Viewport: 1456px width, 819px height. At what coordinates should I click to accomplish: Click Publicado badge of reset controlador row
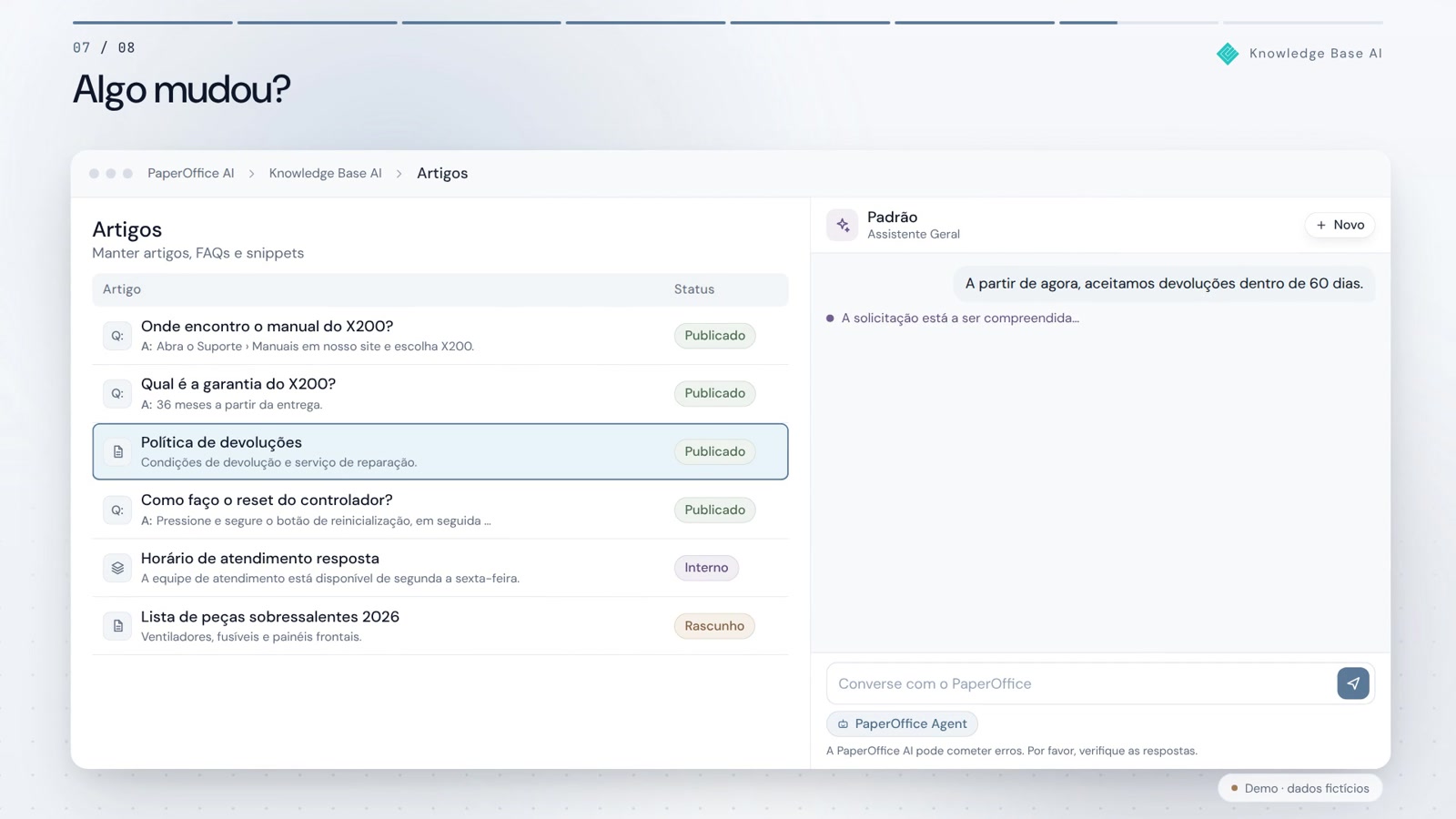[x=714, y=510]
